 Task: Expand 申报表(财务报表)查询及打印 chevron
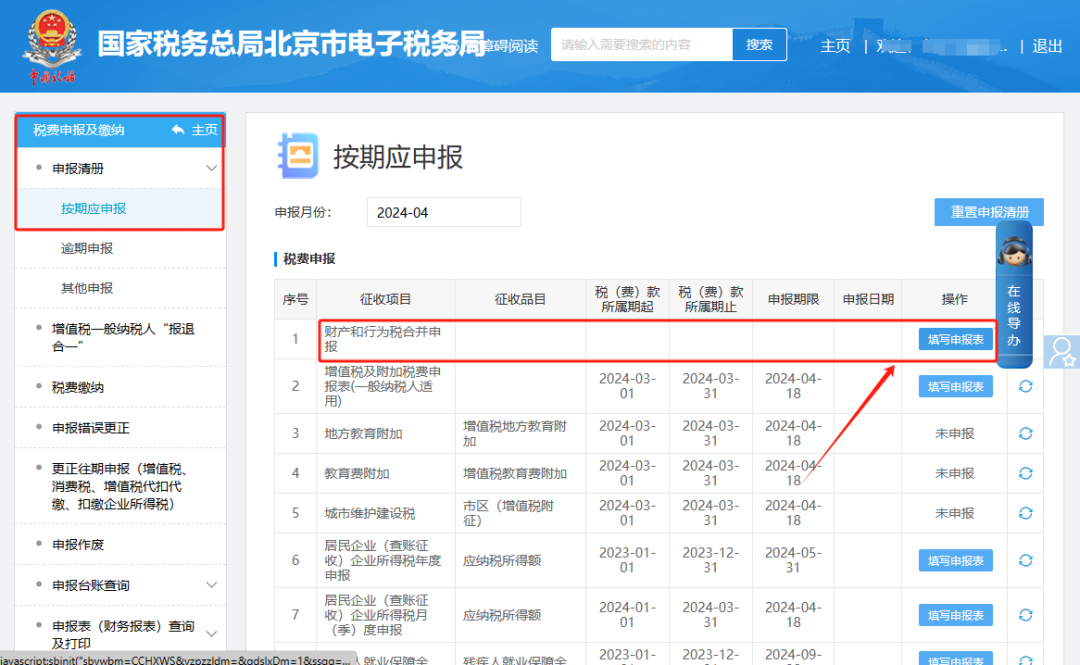point(211,634)
